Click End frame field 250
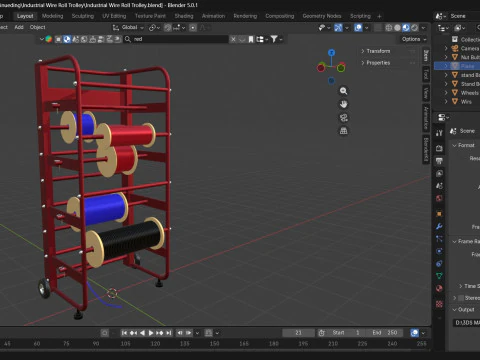The width and height of the screenshot is (480, 360). pos(386,333)
